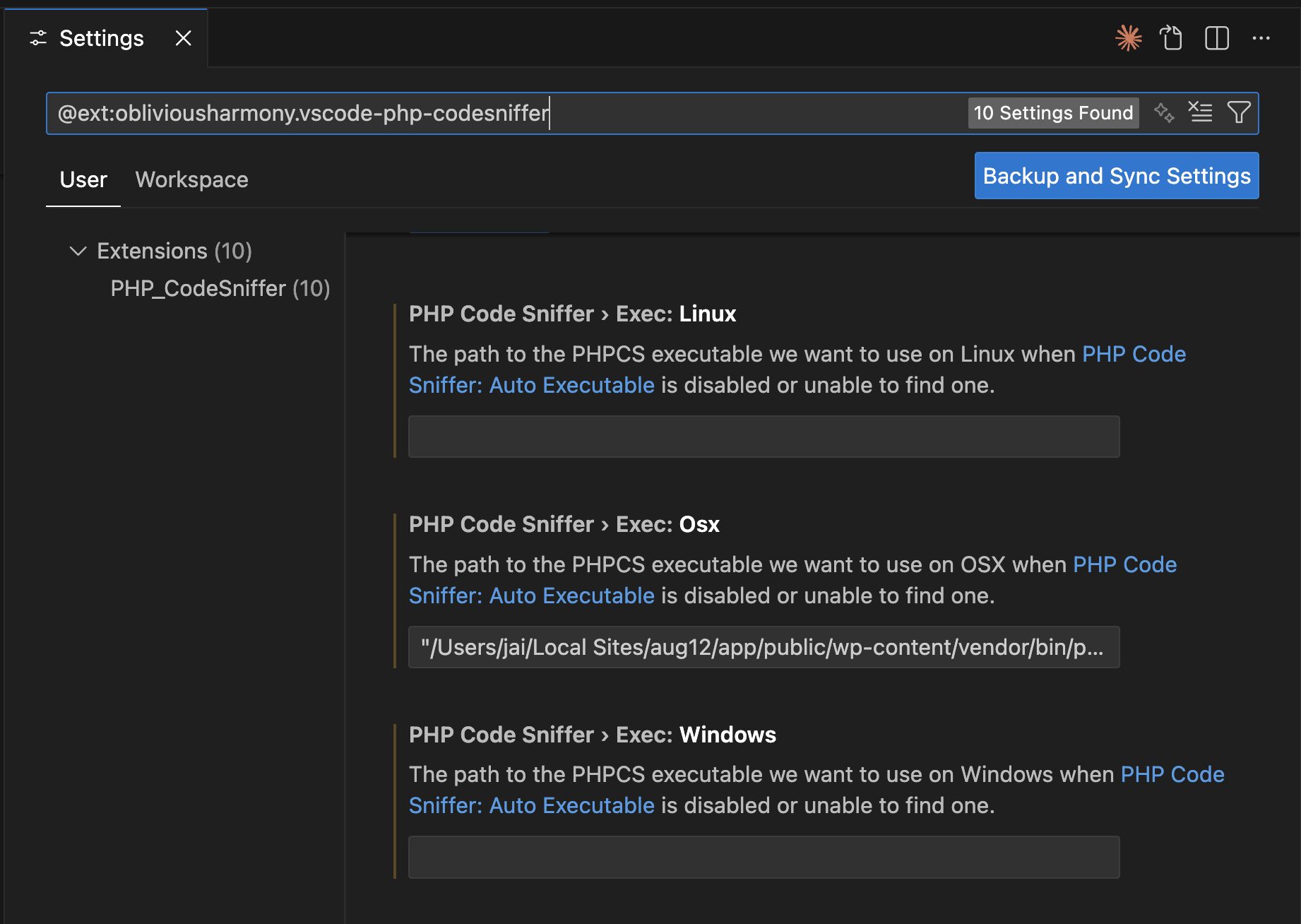Open Settings JSON via the file icon

[x=1172, y=38]
